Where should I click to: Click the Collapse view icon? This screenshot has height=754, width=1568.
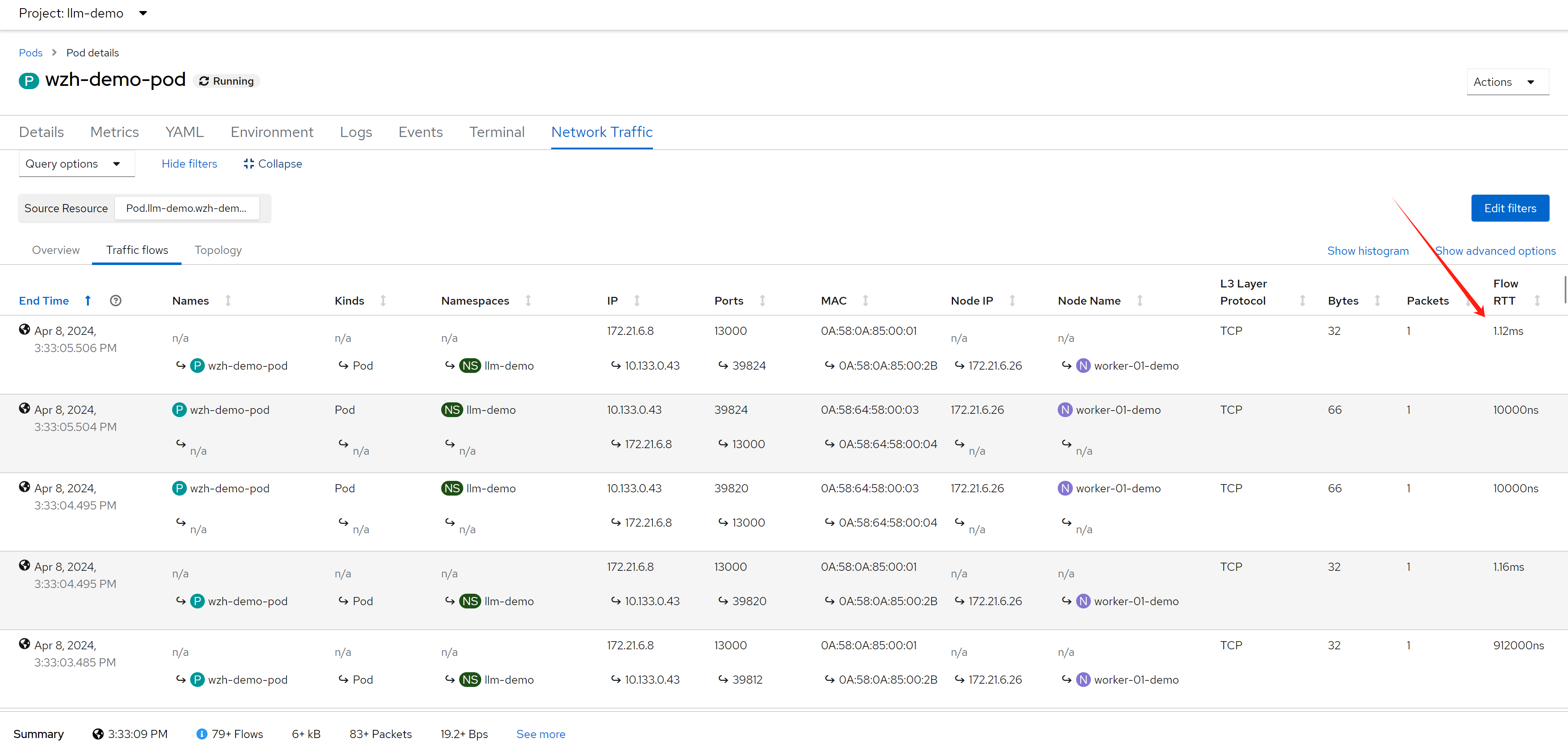click(x=248, y=164)
